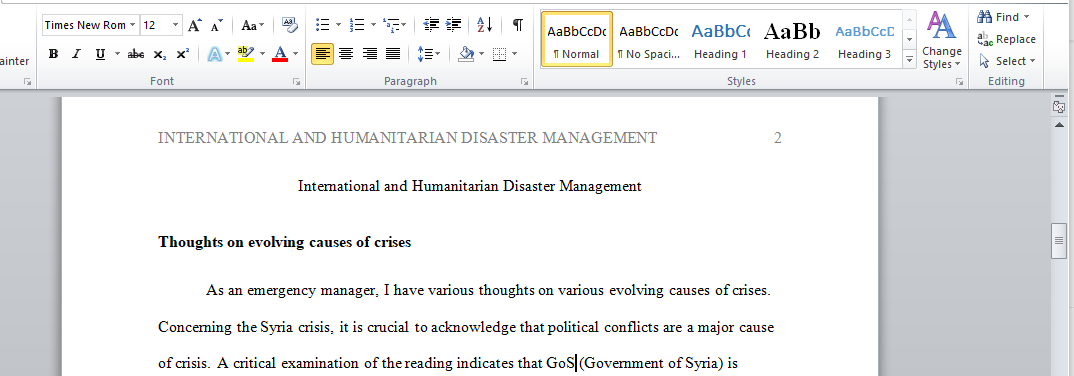The height and width of the screenshot is (376, 1074).
Task: Align text right
Action: click(x=370, y=54)
